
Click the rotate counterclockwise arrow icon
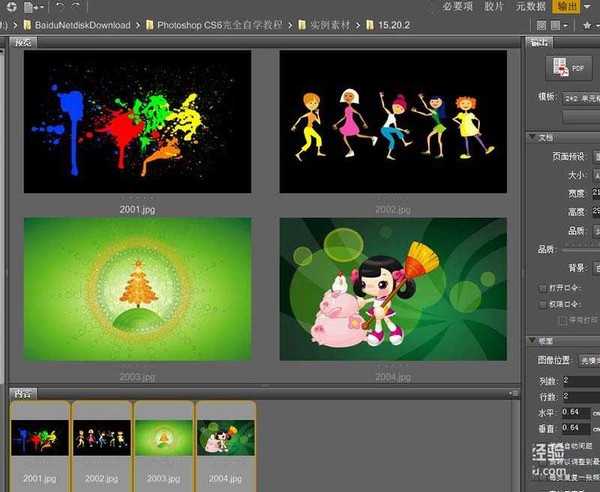coord(60,6)
